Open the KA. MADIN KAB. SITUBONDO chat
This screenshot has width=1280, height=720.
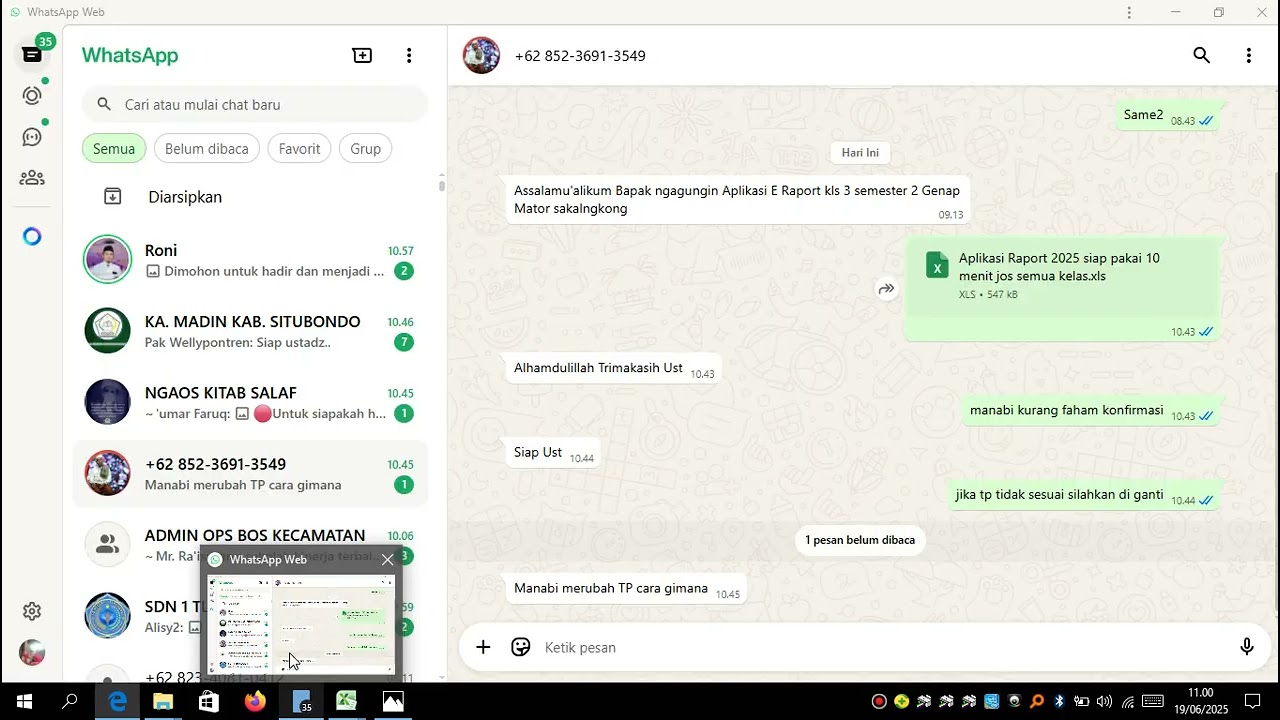(251, 332)
